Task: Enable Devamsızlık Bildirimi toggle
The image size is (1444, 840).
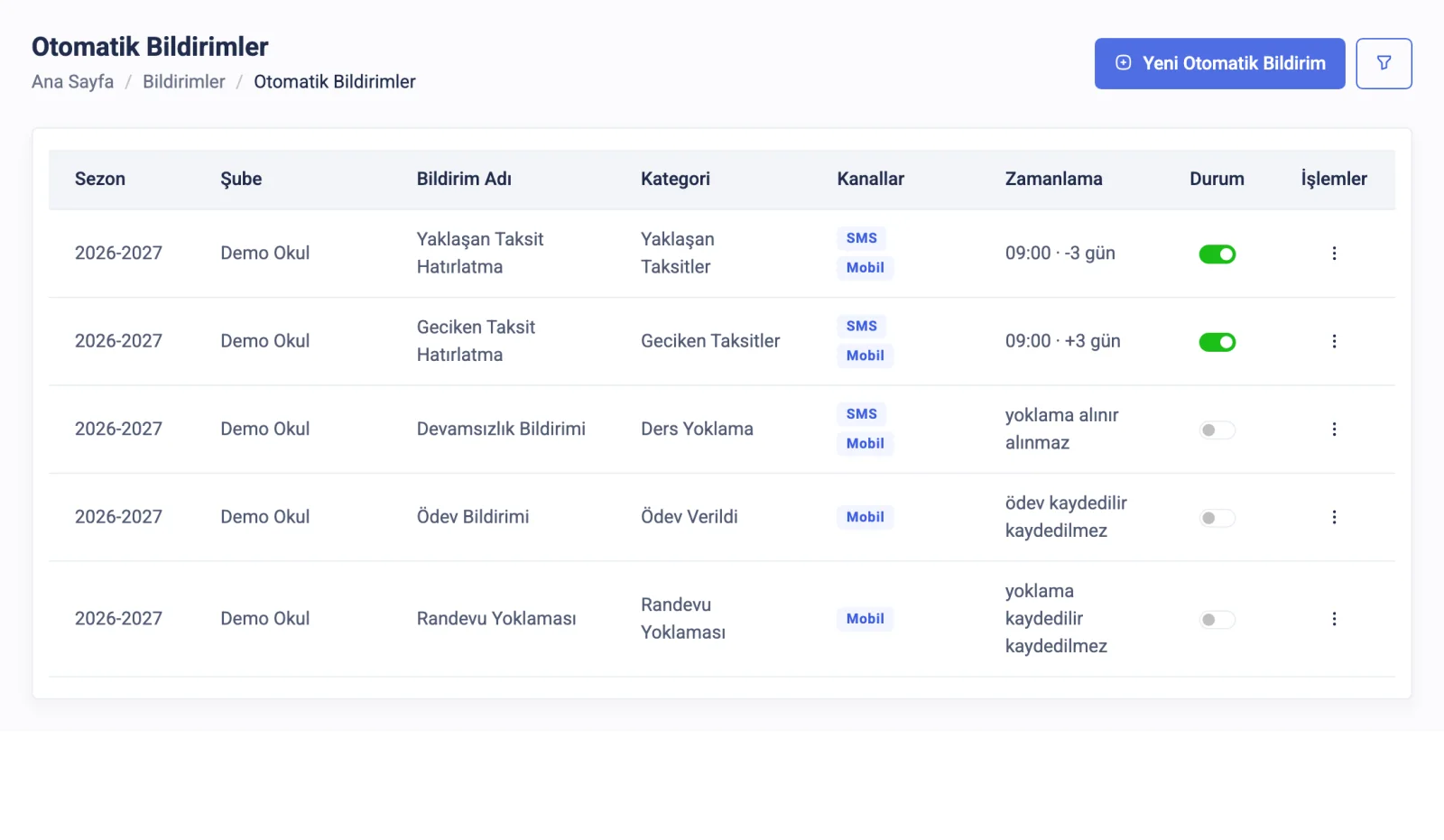Action: [x=1217, y=429]
